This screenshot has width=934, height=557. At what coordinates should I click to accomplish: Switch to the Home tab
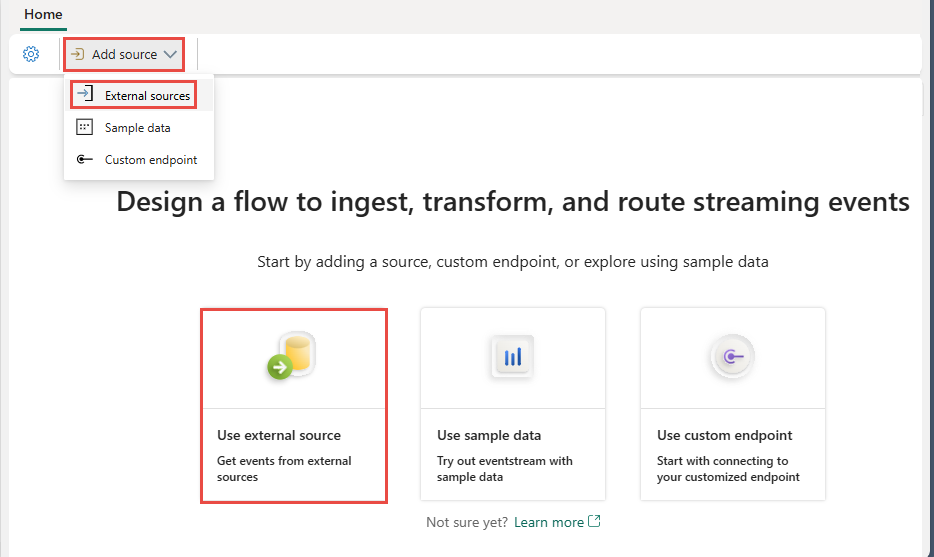43,15
